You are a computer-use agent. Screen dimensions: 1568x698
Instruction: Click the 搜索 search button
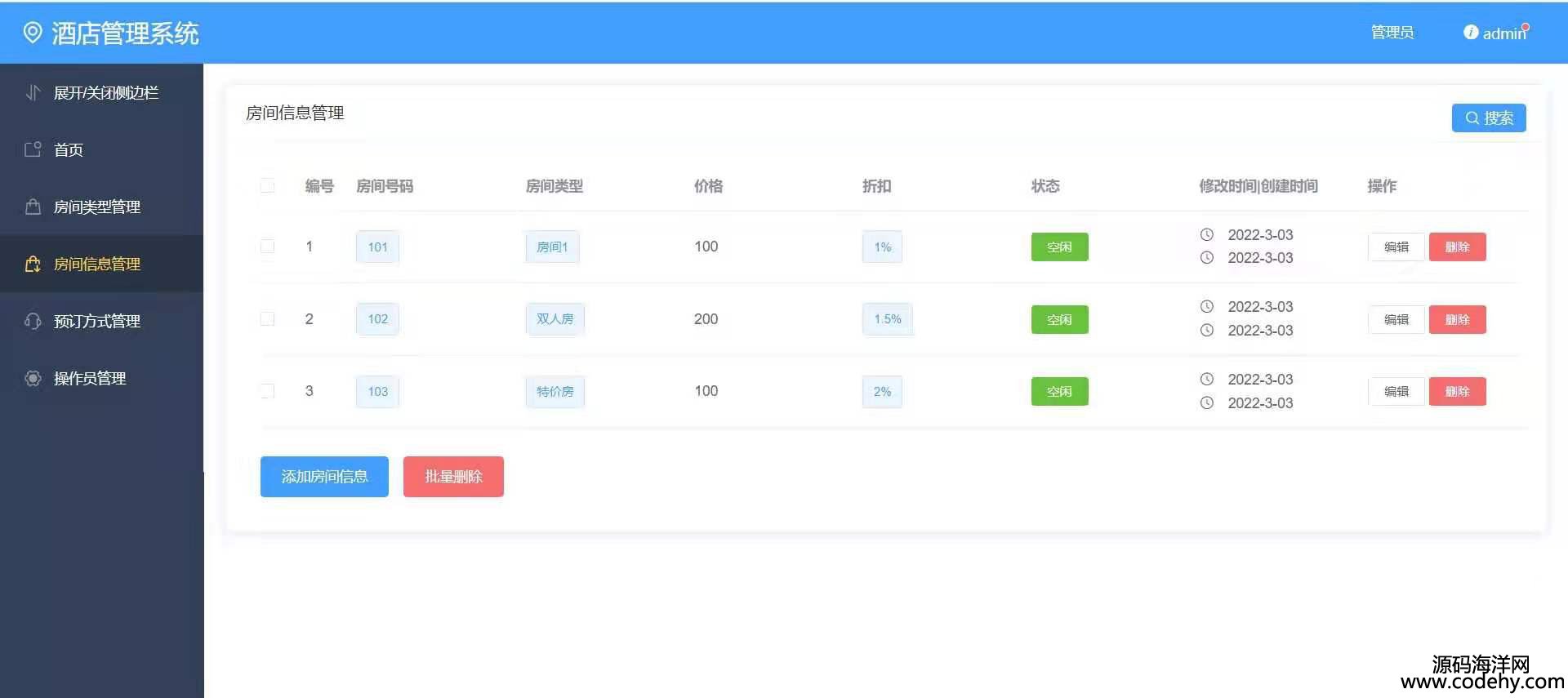click(1489, 118)
